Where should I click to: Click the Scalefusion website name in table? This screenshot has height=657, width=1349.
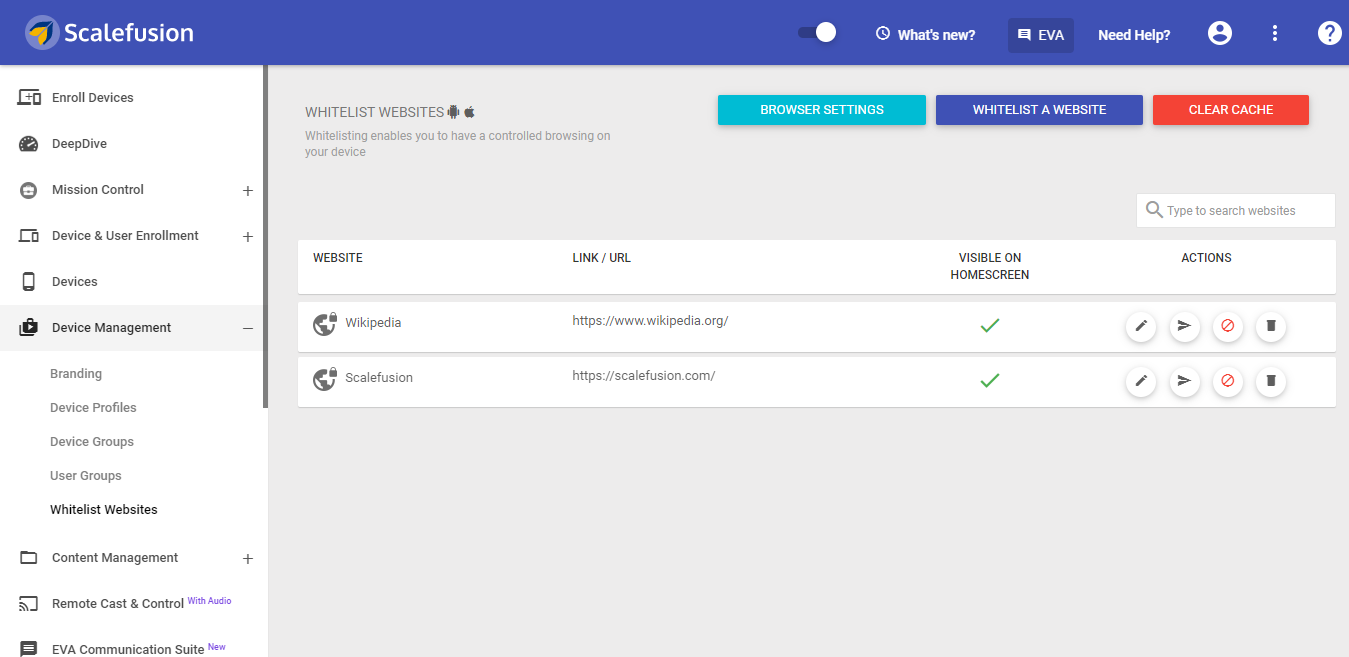click(x=379, y=378)
